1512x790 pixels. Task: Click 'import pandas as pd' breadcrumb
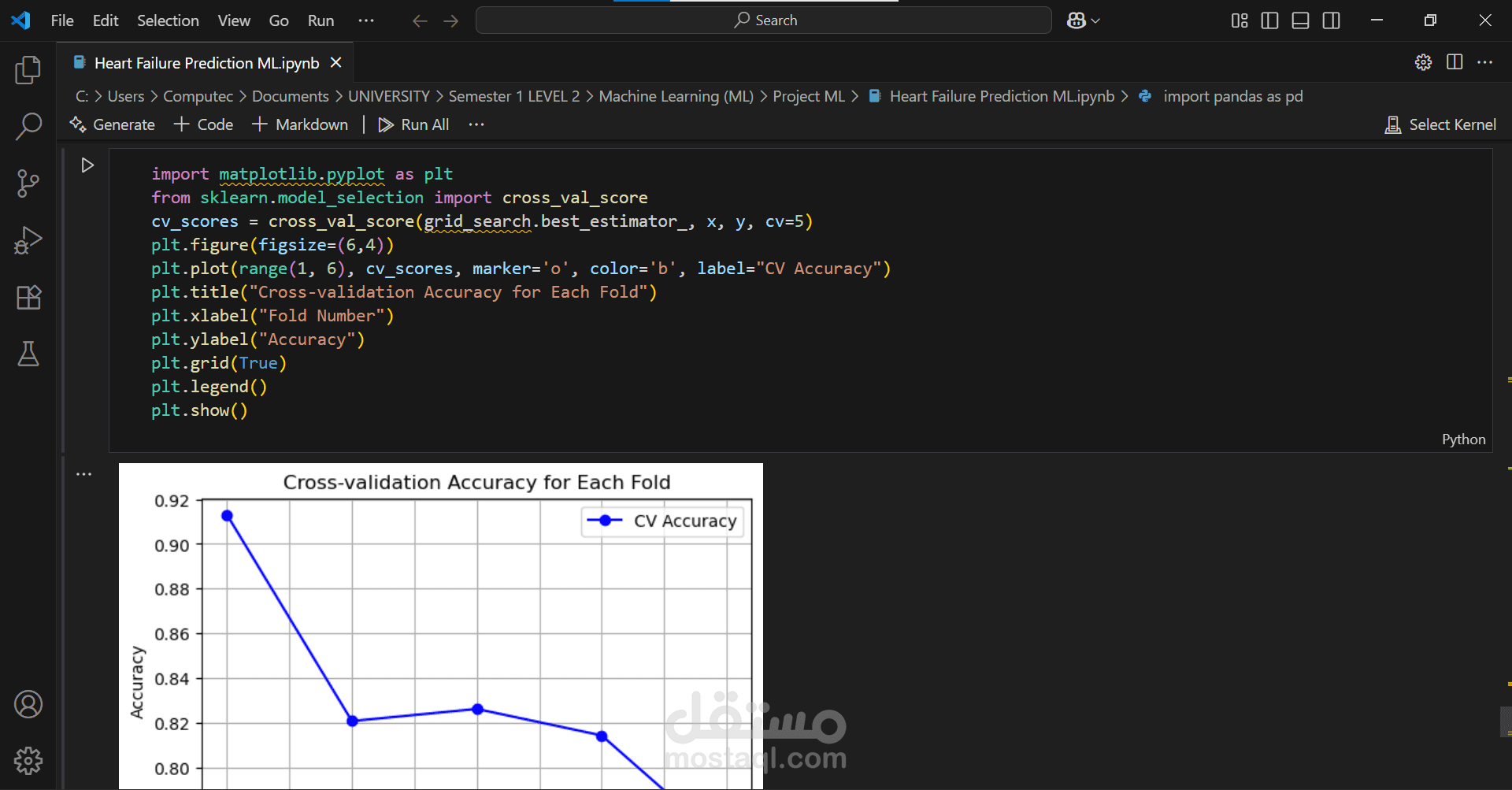click(1221, 96)
